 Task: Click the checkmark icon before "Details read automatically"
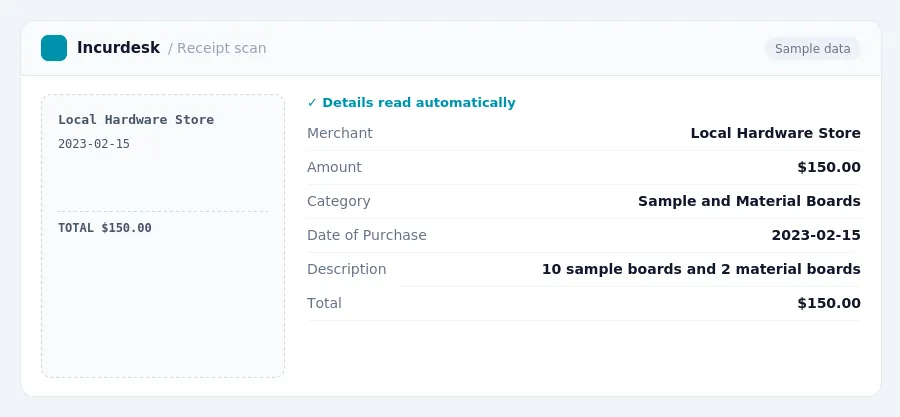(x=312, y=103)
